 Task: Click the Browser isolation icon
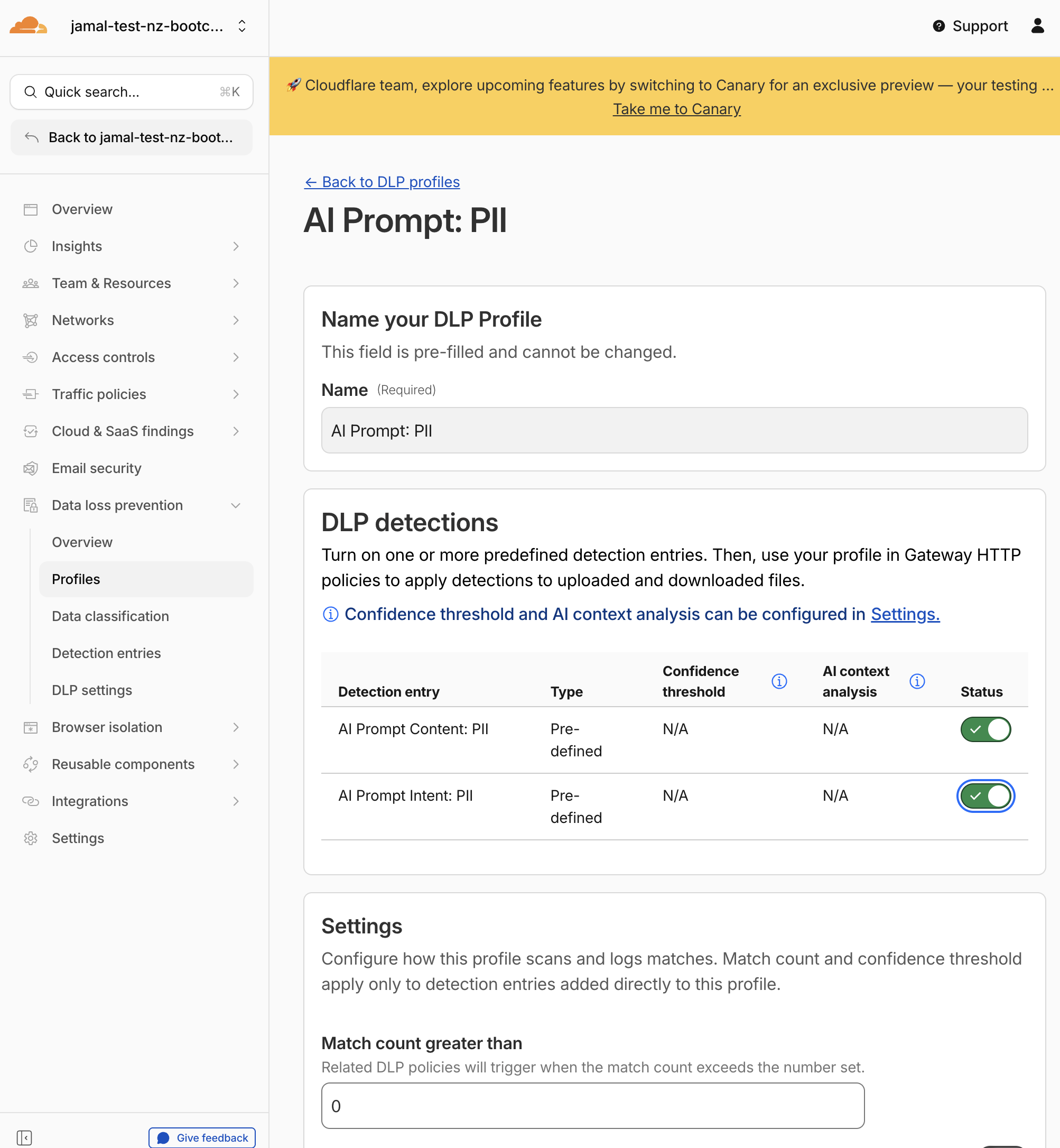31,727
